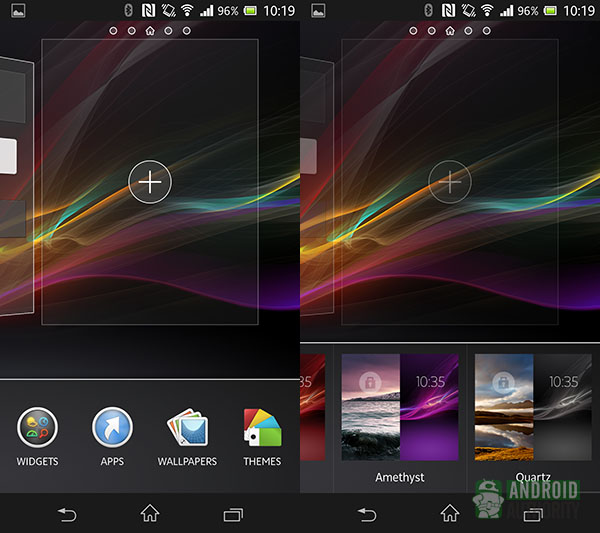Viewport: 600px width, 533px height.
Task: Tap the last page dot in right screen
Action: click(x=487, y=31)
